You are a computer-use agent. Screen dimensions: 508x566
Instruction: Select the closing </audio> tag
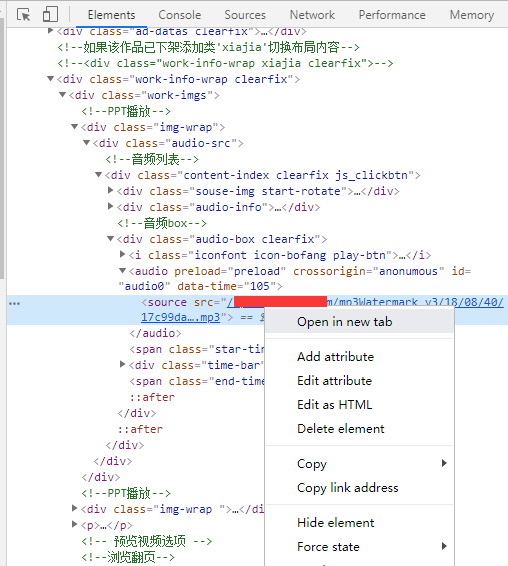coord(155,333)
